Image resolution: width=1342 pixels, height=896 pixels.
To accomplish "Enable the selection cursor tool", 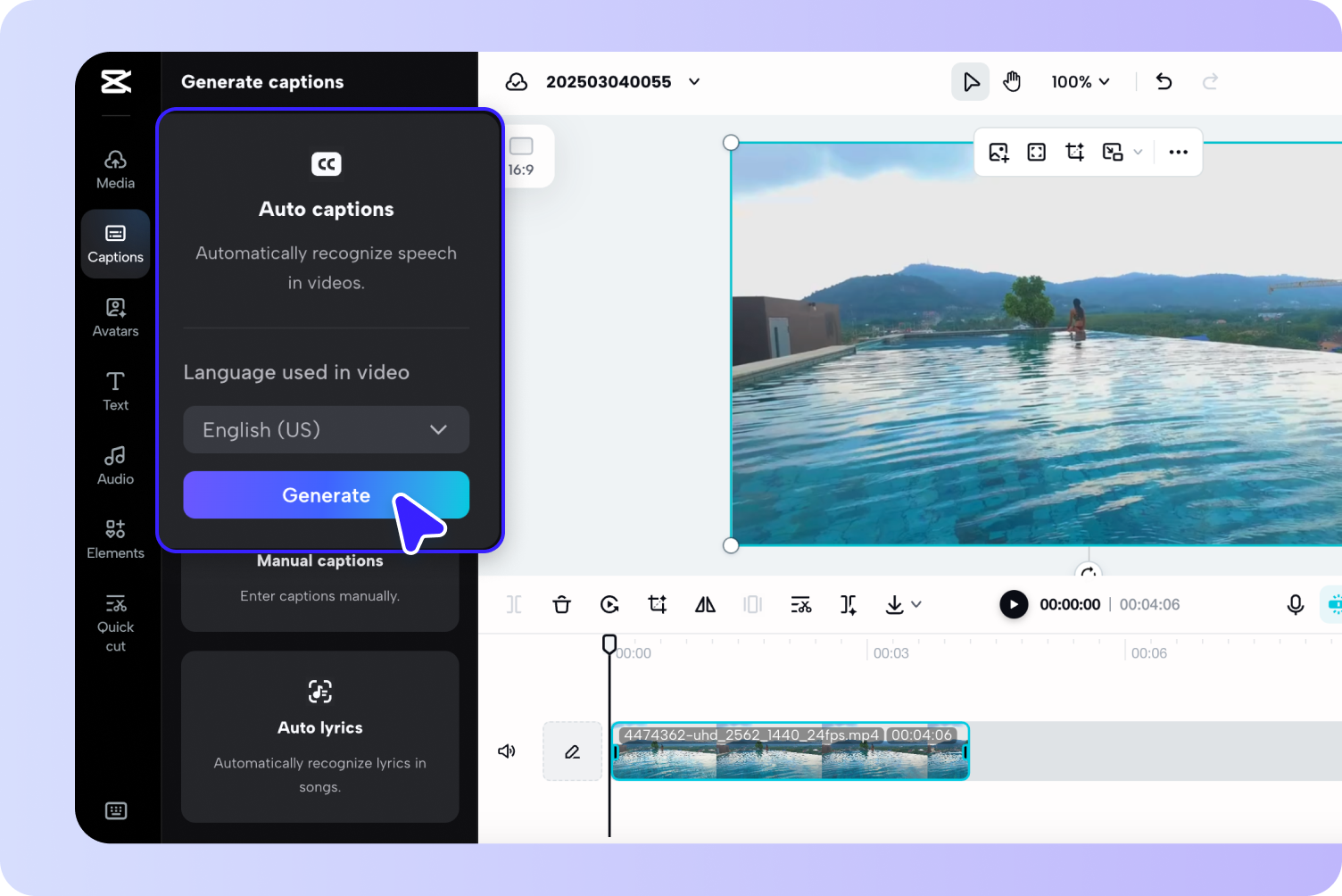I will click(x=970, y=81).
